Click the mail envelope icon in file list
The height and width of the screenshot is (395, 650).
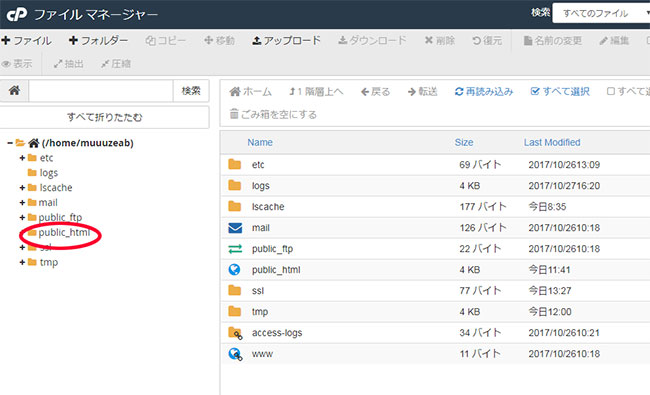pyautogui.click(x=235, y=228)
